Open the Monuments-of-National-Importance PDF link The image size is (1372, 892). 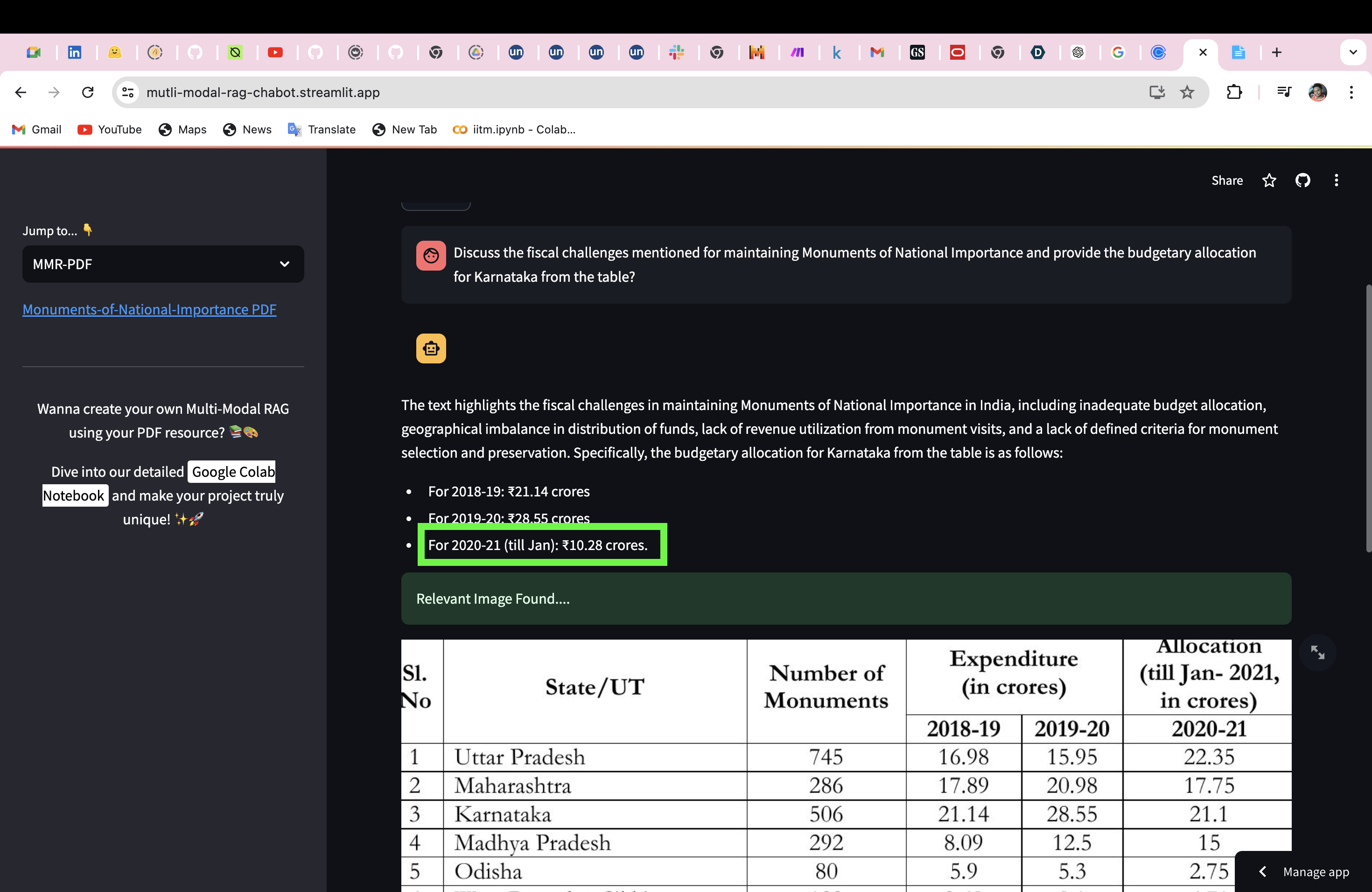(x=149, y=309)
